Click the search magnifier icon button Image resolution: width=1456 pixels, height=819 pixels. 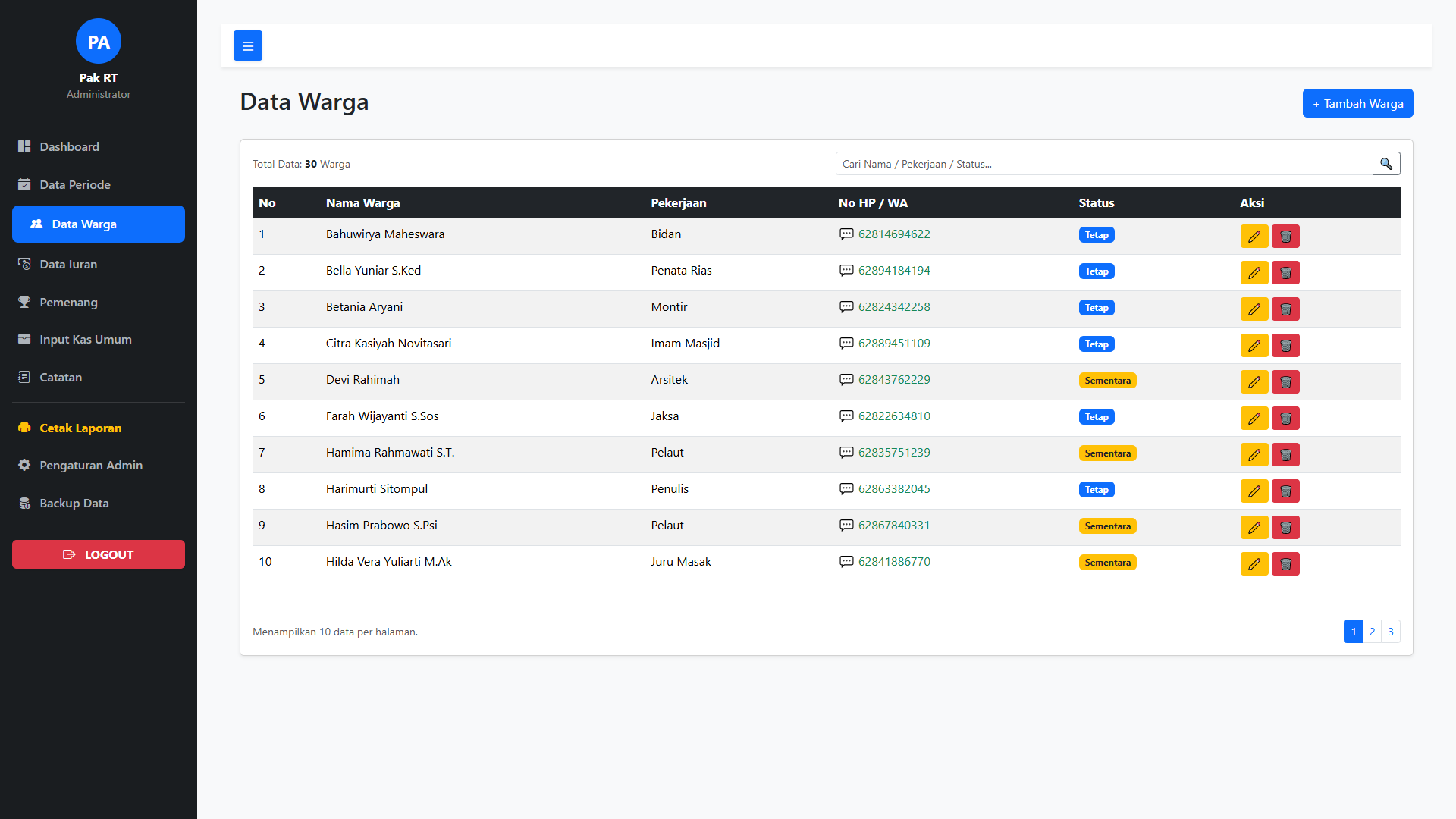point(1385,164)
